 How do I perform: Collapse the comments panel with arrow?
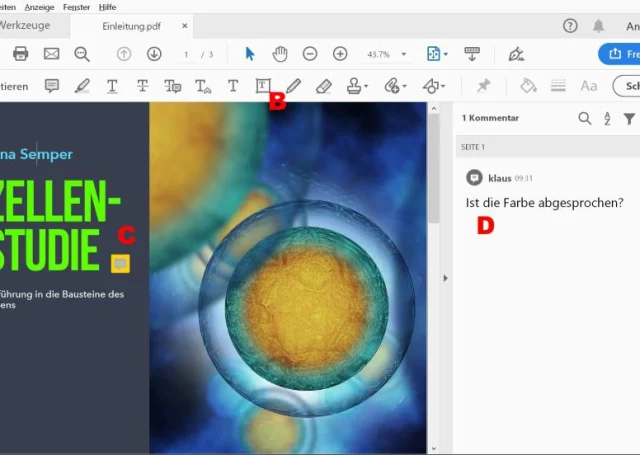click(x=446, y=278)
